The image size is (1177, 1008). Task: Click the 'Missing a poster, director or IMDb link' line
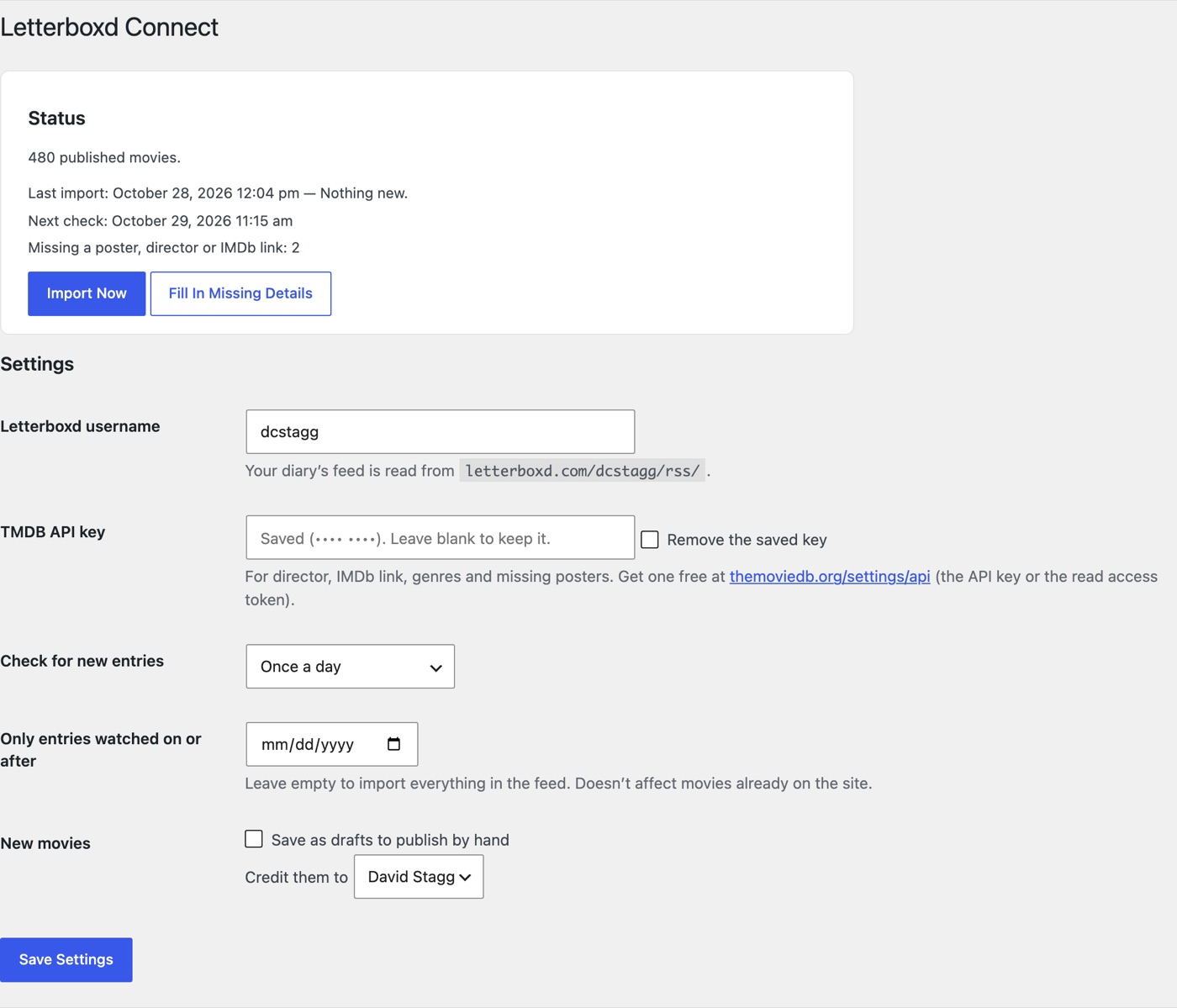point(164,248)
